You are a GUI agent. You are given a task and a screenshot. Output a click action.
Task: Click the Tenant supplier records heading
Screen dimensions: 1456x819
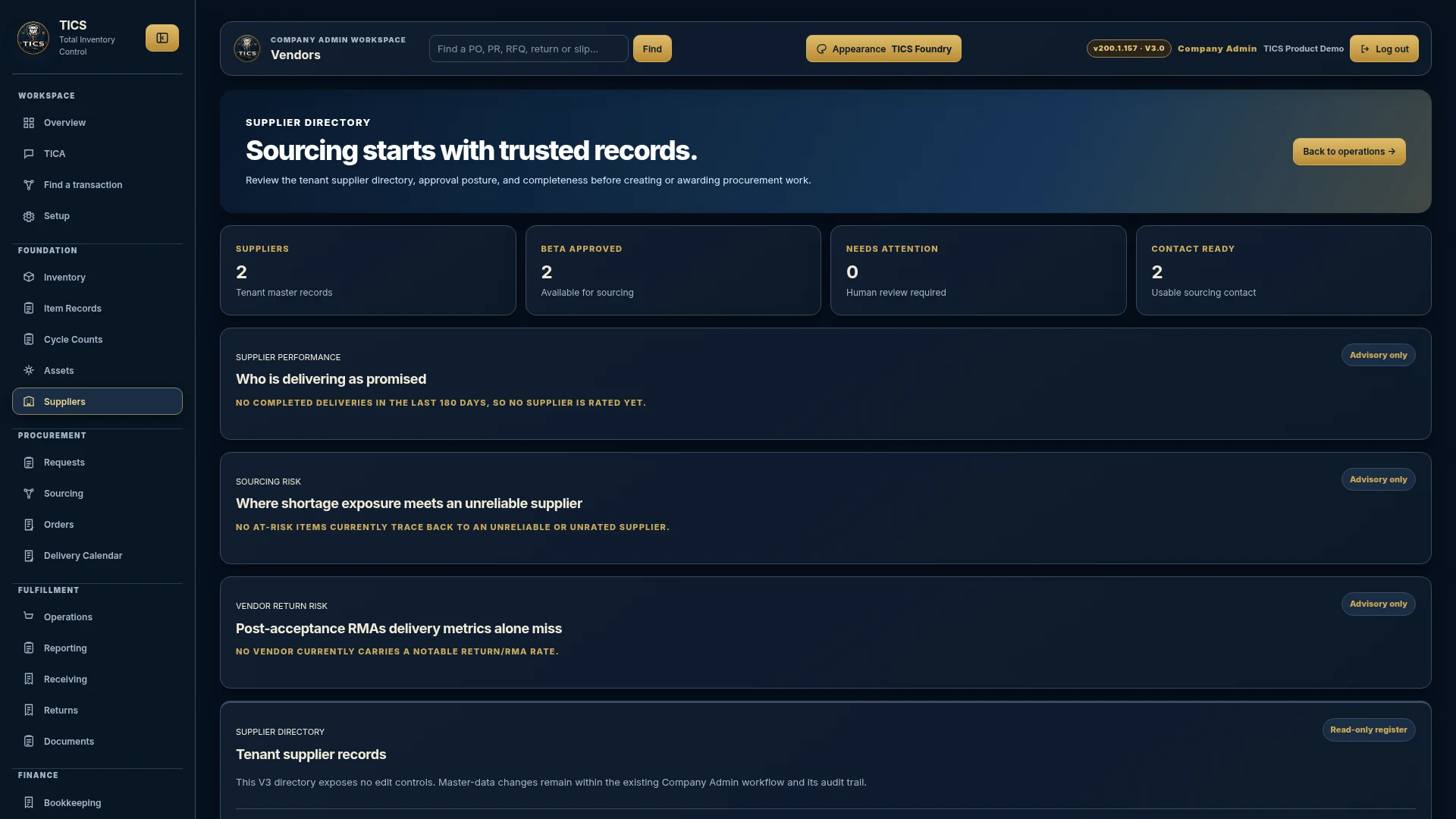pos(311,755)
